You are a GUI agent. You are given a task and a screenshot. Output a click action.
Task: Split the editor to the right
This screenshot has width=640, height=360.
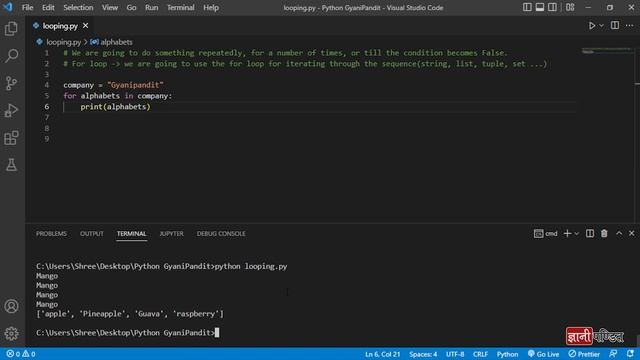(615, 25)
